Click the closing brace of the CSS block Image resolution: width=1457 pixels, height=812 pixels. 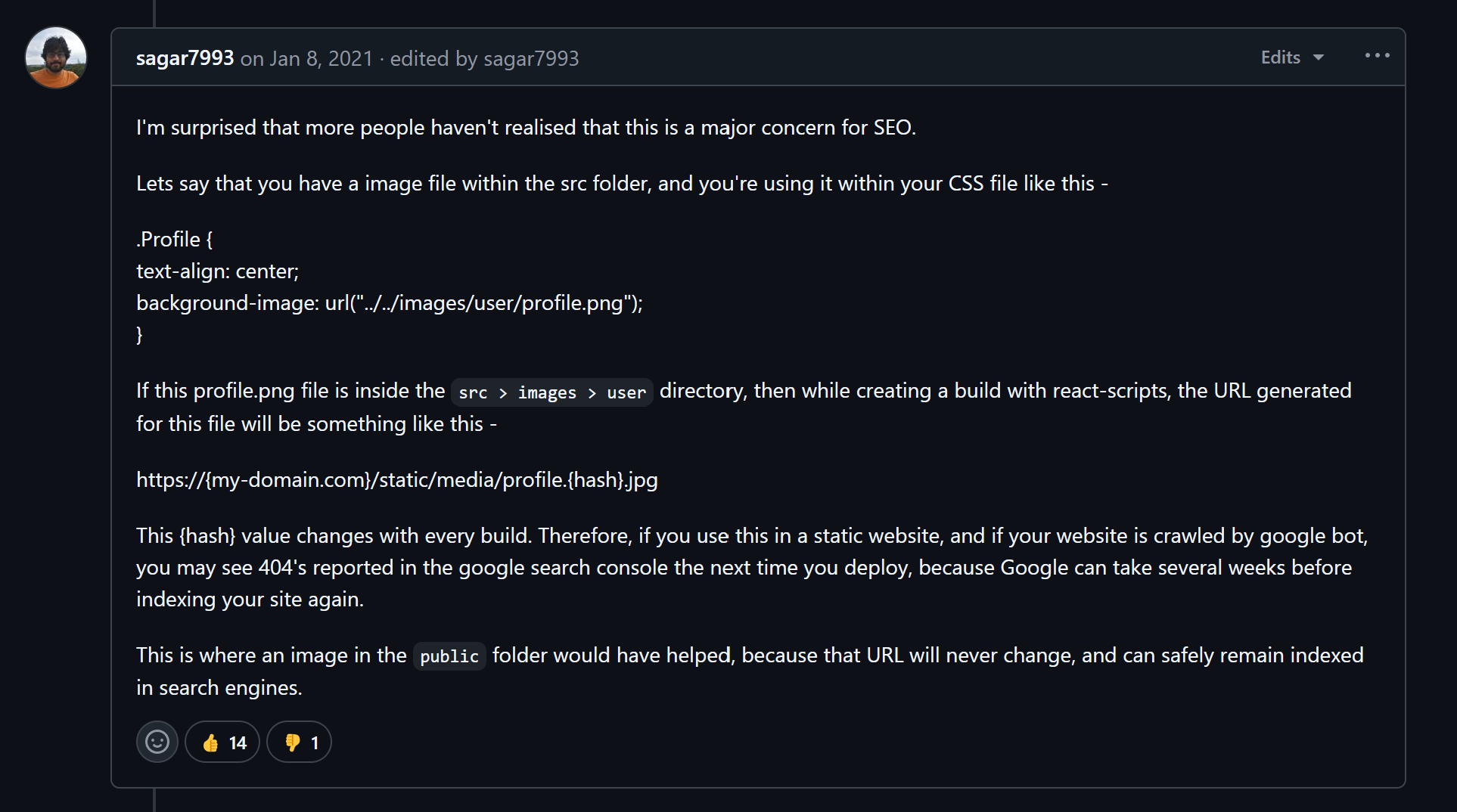139,335
